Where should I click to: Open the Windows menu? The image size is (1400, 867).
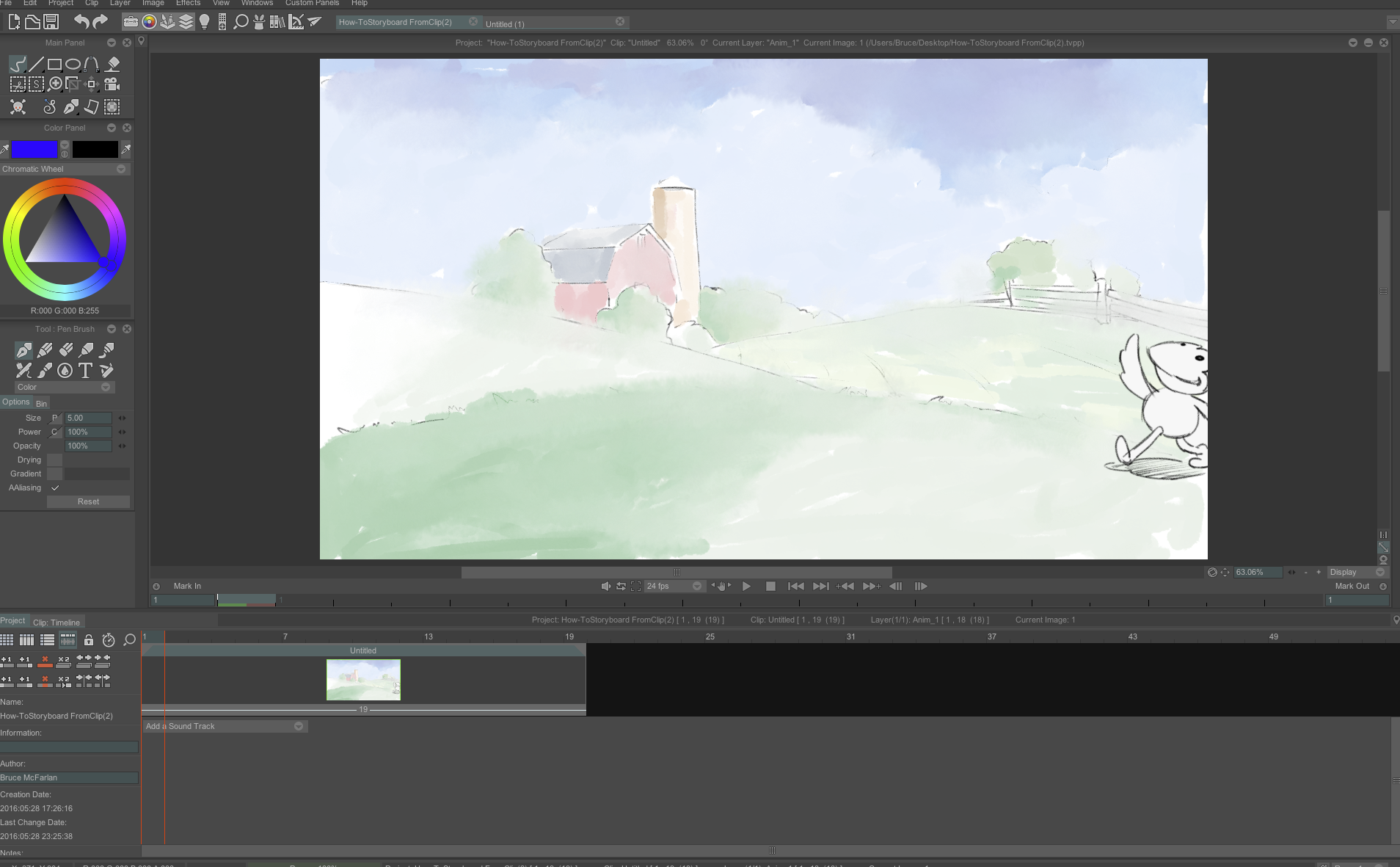pyautogui.click(x=257, y=3)
